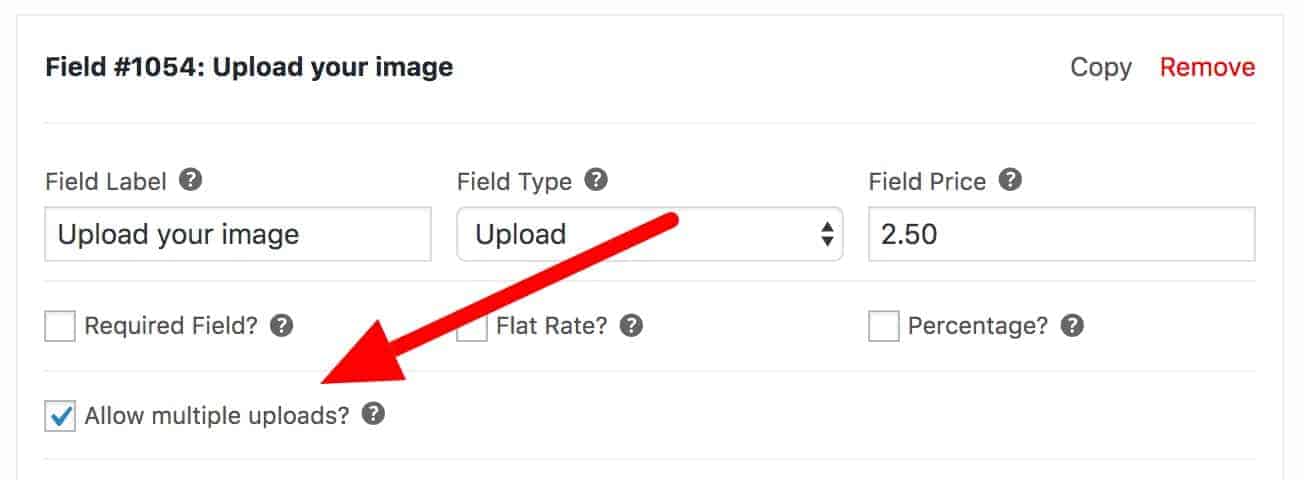Open the help tooltip beside Field Type
This screenshot has width=1304, height=480.
596,181
